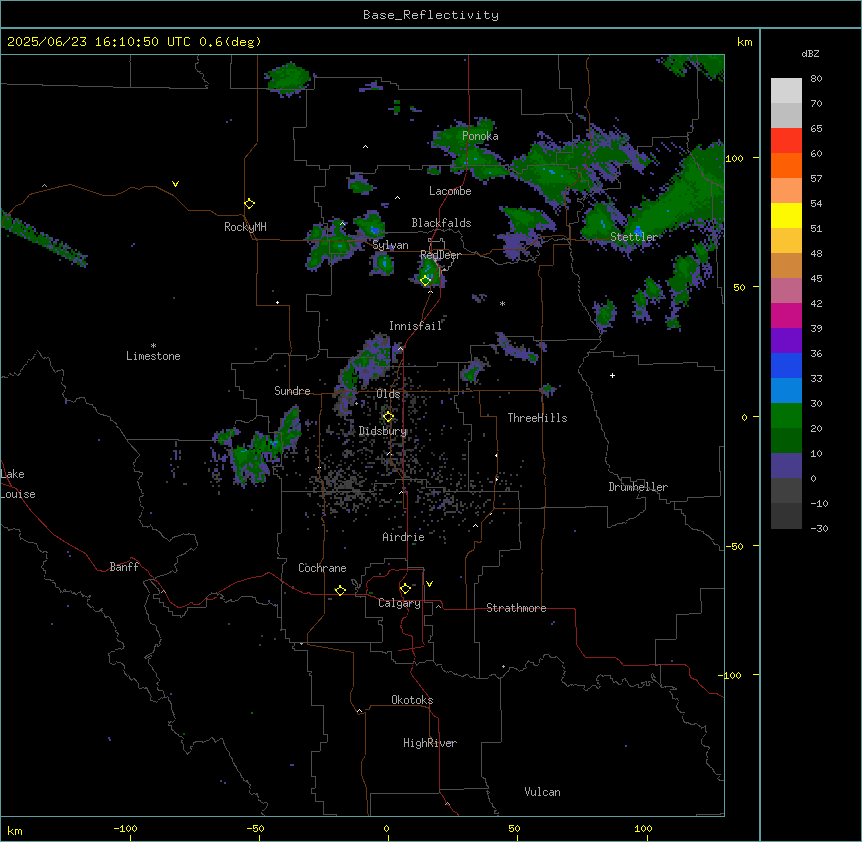Click the yellow diamond marker below Cochrane
The height and width of the screenshot is (842, 862).
pos(340,590)
